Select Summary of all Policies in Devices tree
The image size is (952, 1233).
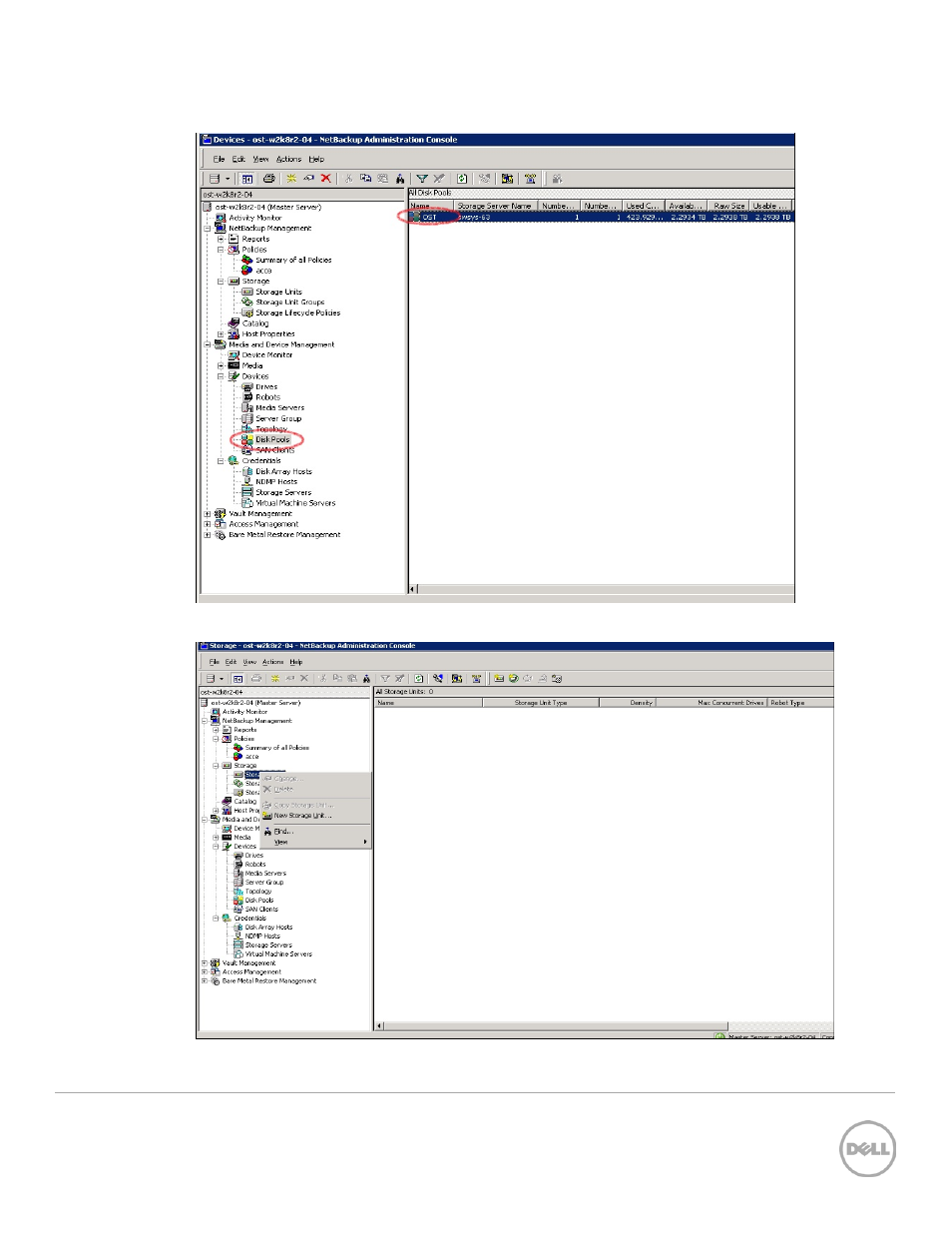(x=293, y=260)
